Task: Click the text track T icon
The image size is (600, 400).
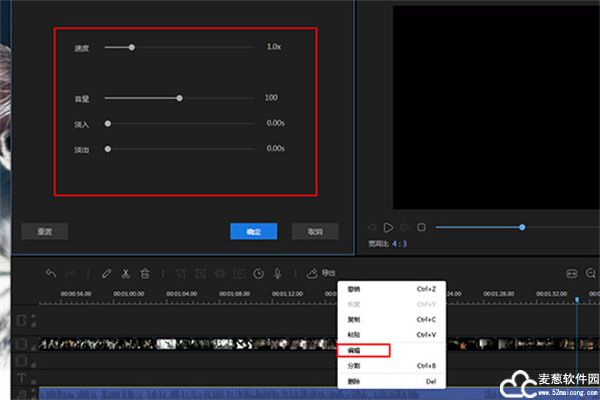Action: pos(22,378)
